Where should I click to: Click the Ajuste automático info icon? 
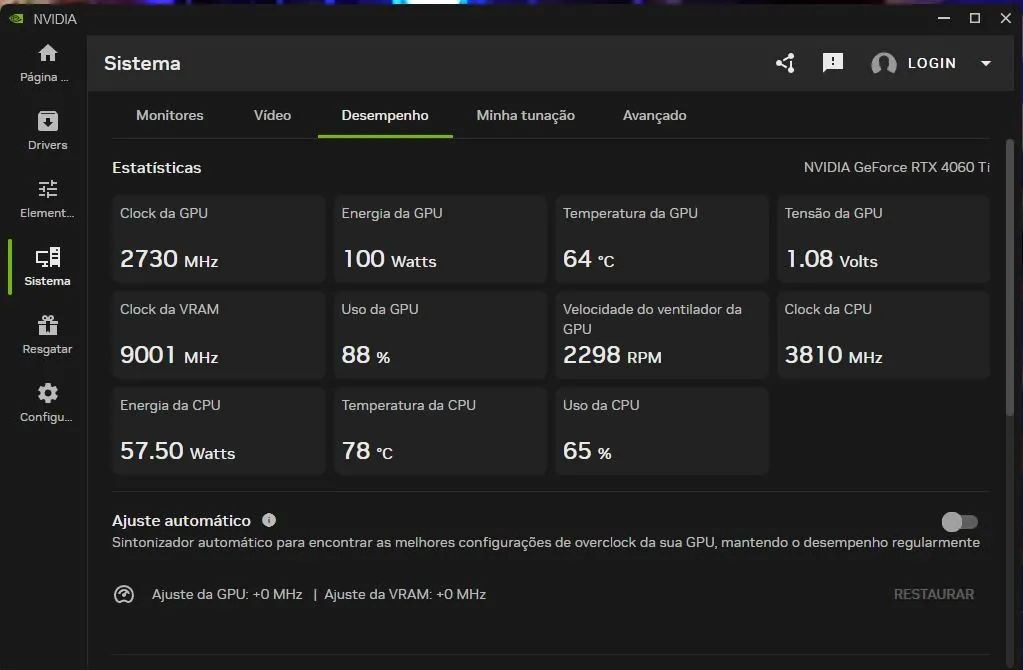pos(269,520)
